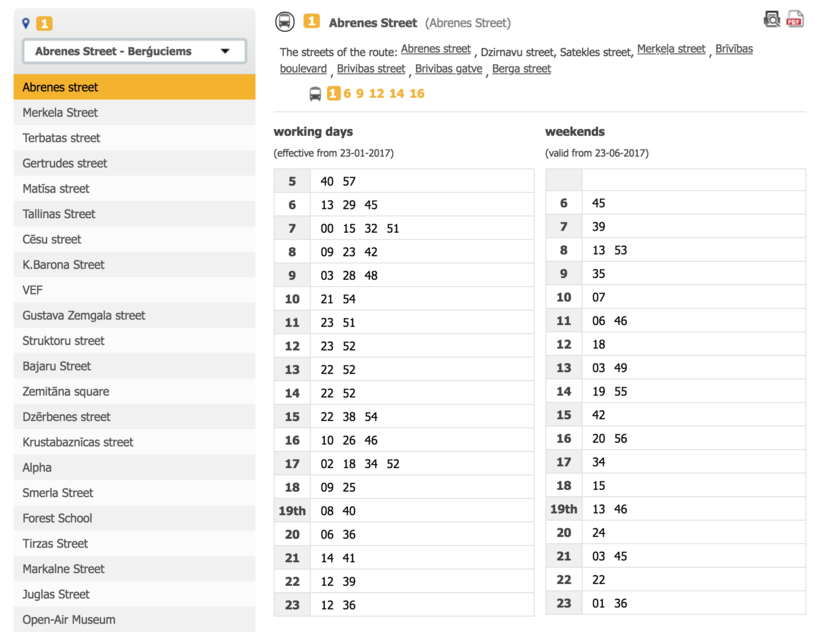Click the small bus icon before route numbers
The height and width of the screenshot is (632, 820).
[315, 94]
